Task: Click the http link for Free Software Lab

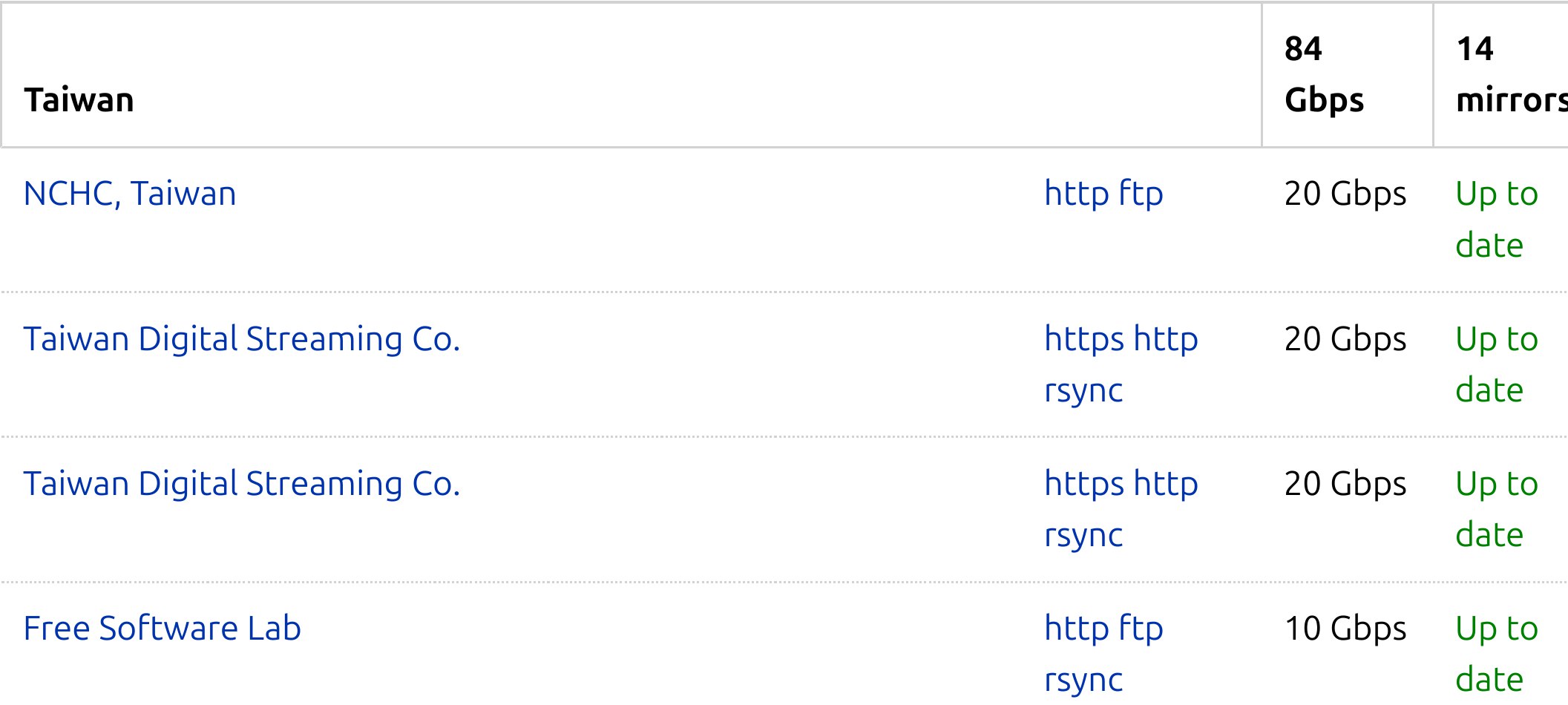Action: (1076, 629)
